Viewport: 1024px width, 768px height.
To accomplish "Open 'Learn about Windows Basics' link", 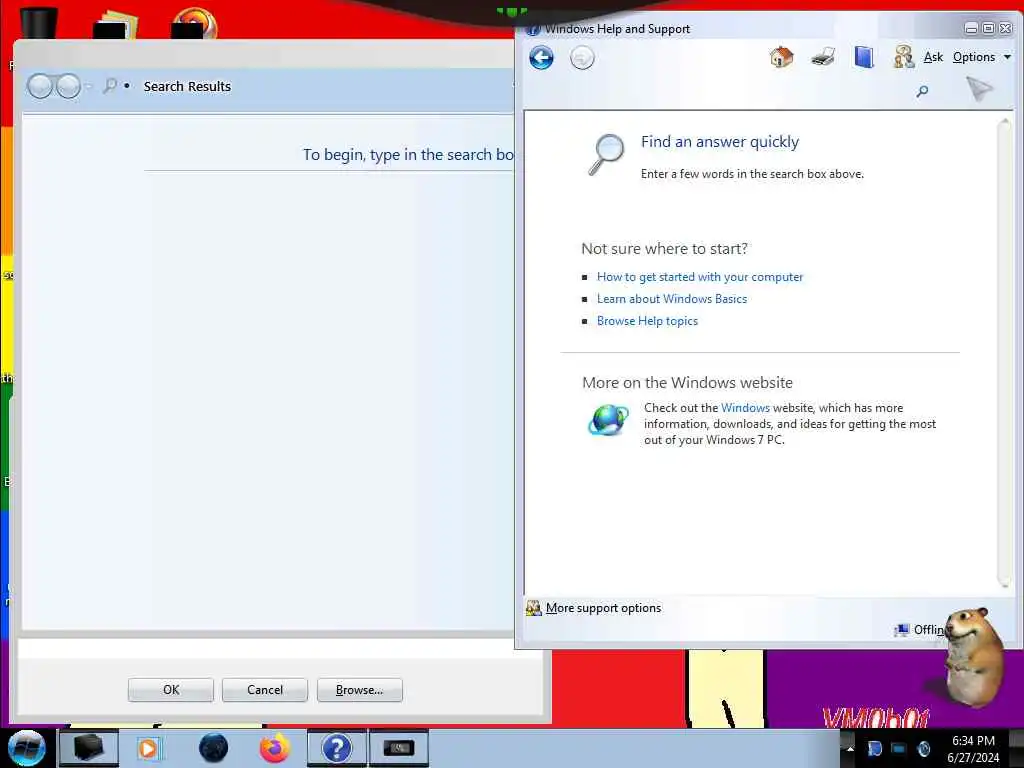I will click(671, 299).
